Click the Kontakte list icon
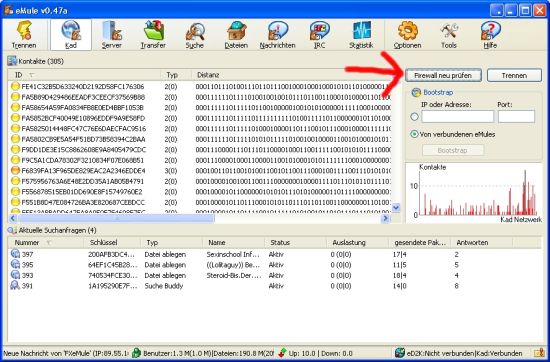Screen dimensions: 550x362 pyautogui.click(x=12, y=61)
